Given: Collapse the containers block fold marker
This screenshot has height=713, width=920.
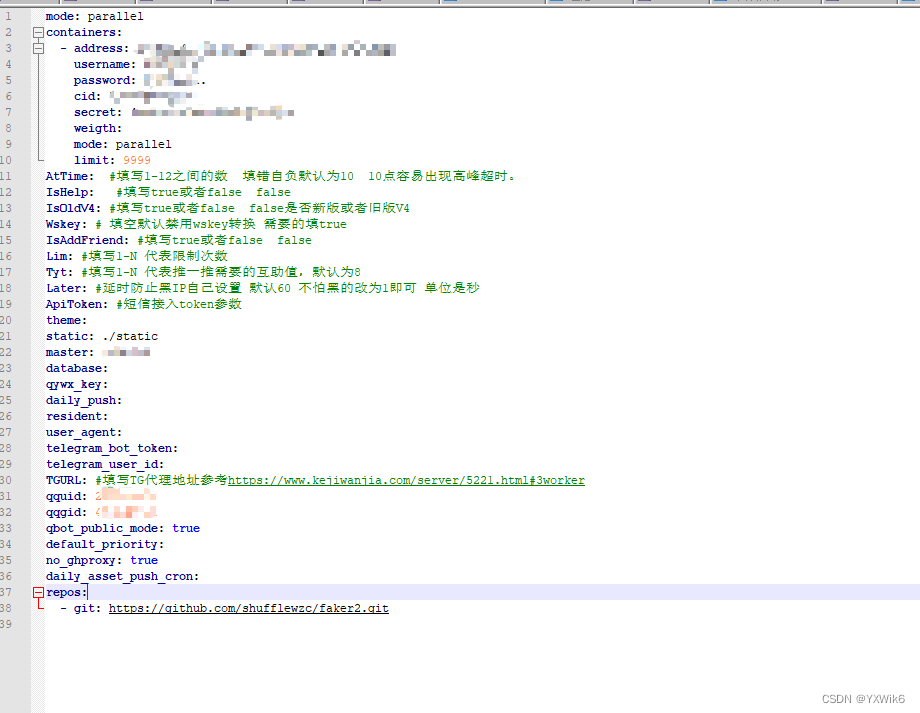Looking at the screenshot, I should (x=38, y=32).
